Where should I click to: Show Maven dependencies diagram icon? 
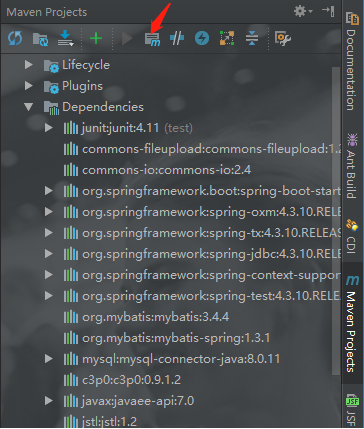[227, 39]
